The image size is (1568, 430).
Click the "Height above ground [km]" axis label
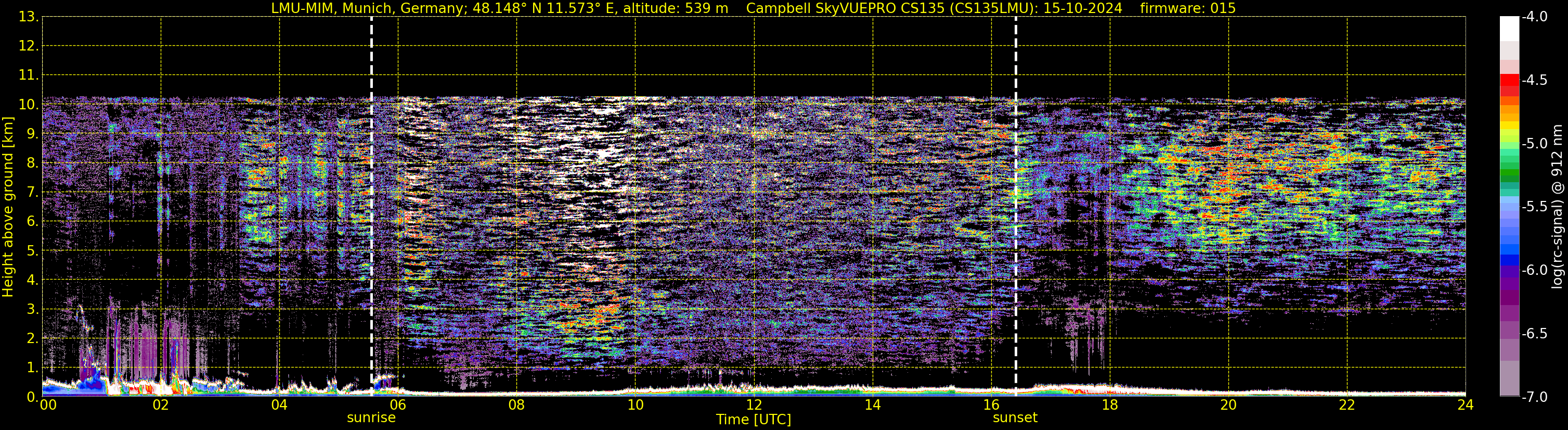coord(8,207)
